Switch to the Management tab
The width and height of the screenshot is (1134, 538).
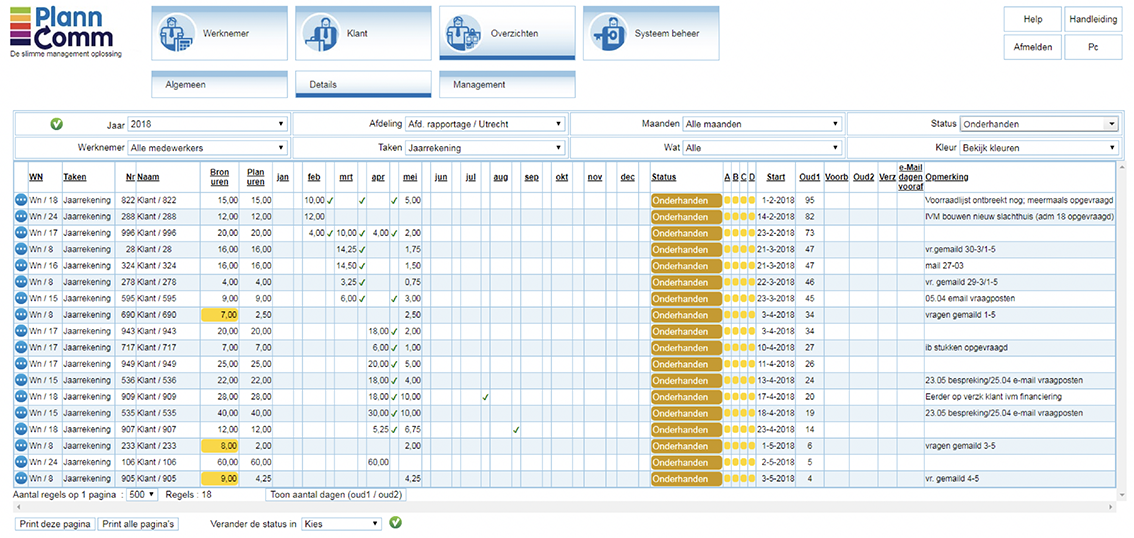507,85
